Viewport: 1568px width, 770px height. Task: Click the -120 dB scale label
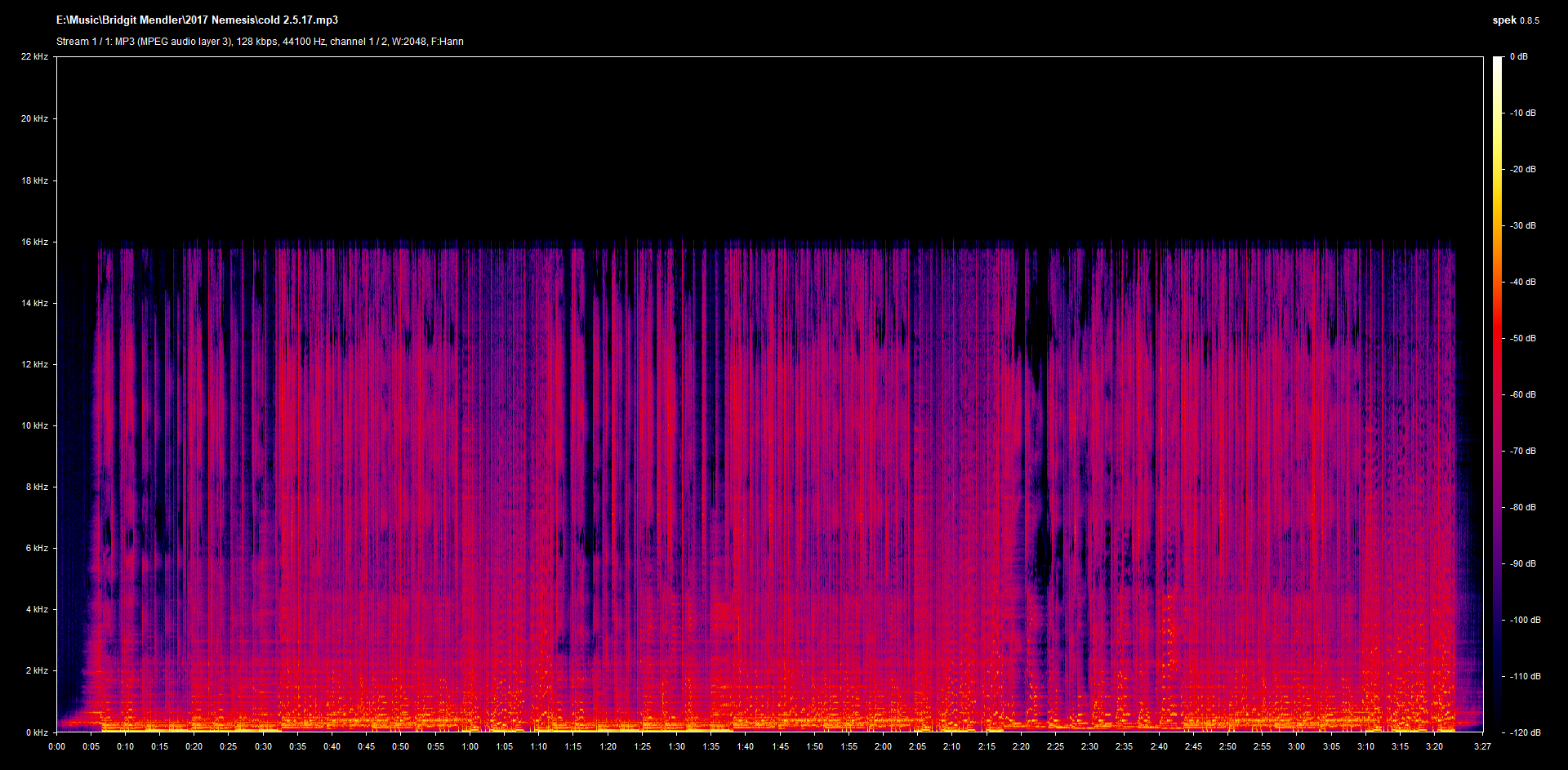(x=1524, y=732)
